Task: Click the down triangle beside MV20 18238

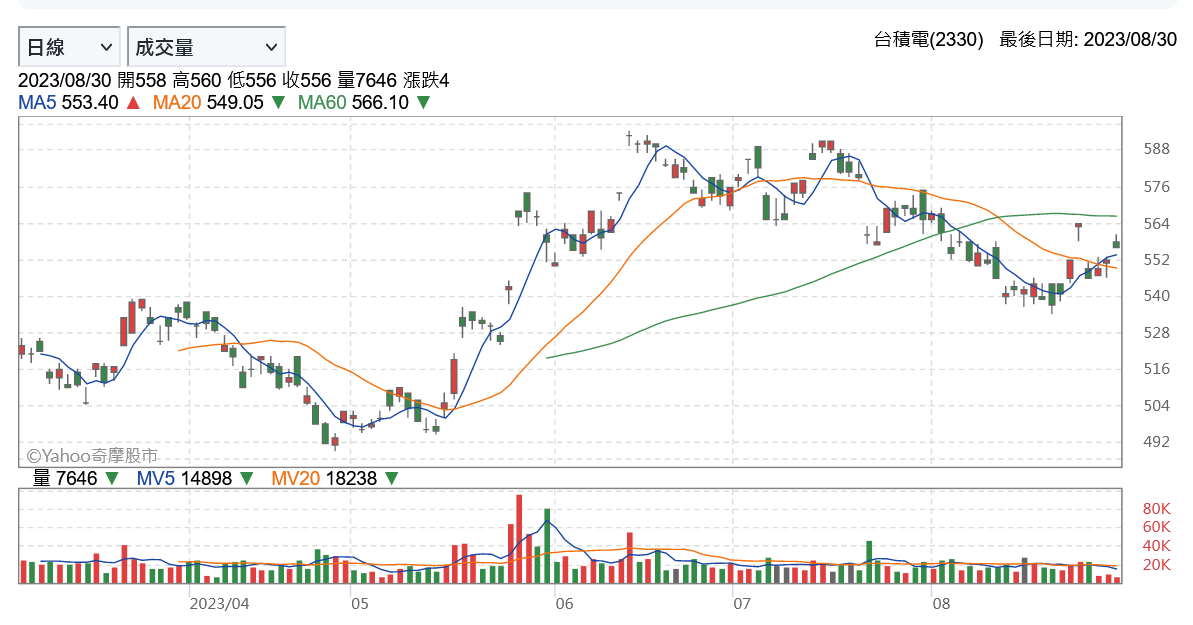Action: tap(391, 478)
